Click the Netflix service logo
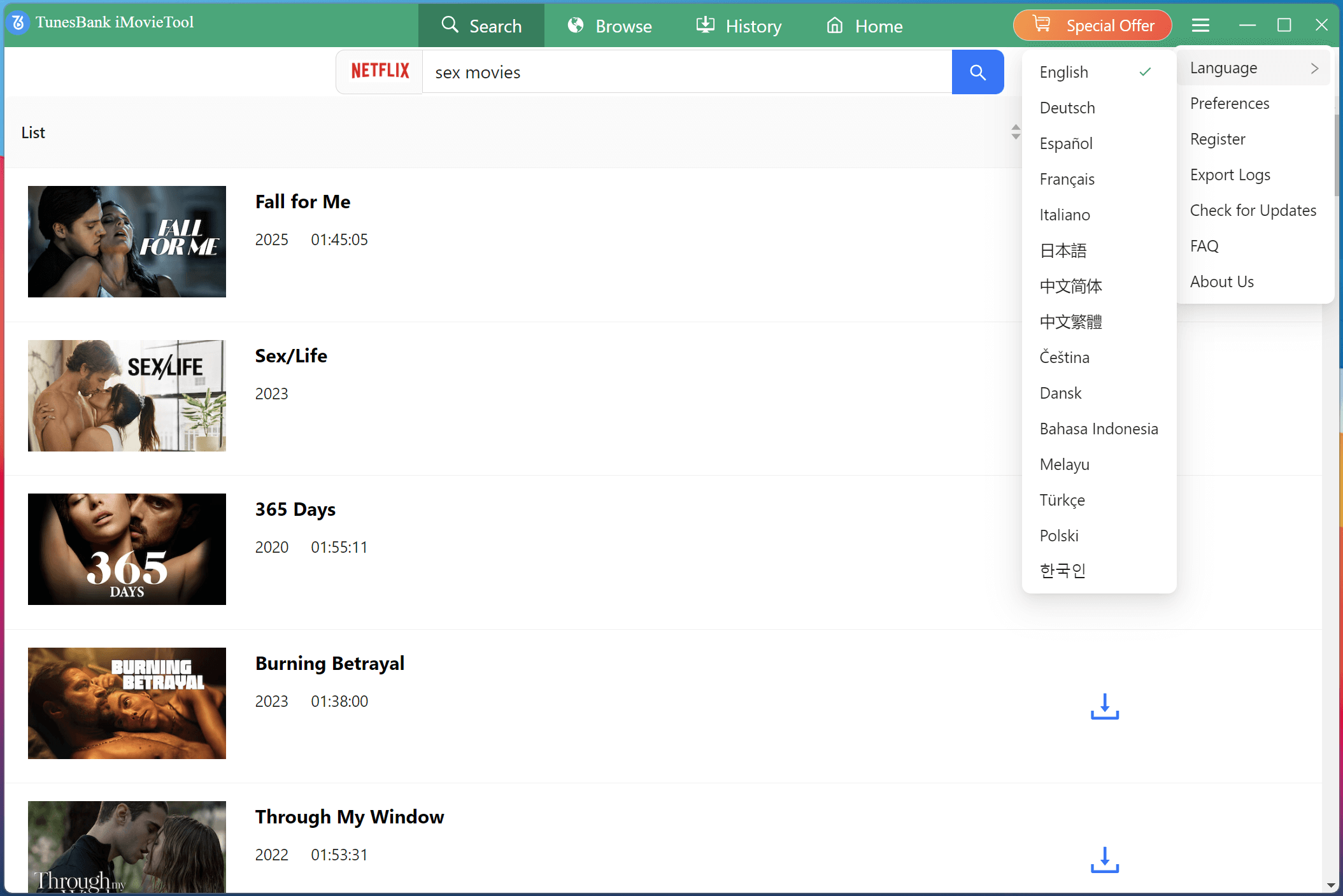The image size is (1343, 896). click(380, 71)
